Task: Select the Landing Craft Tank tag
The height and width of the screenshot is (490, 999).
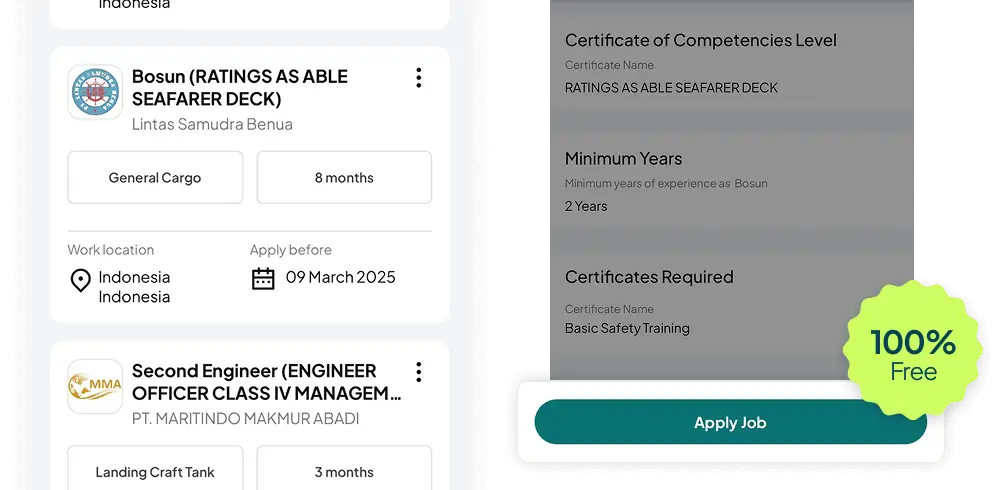Action: click(x=155, y=472)
